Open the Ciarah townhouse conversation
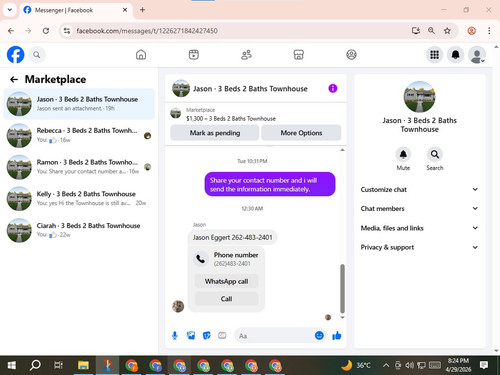Image resolution: width=500 pixels, height=375 pixels. point(79,230)
